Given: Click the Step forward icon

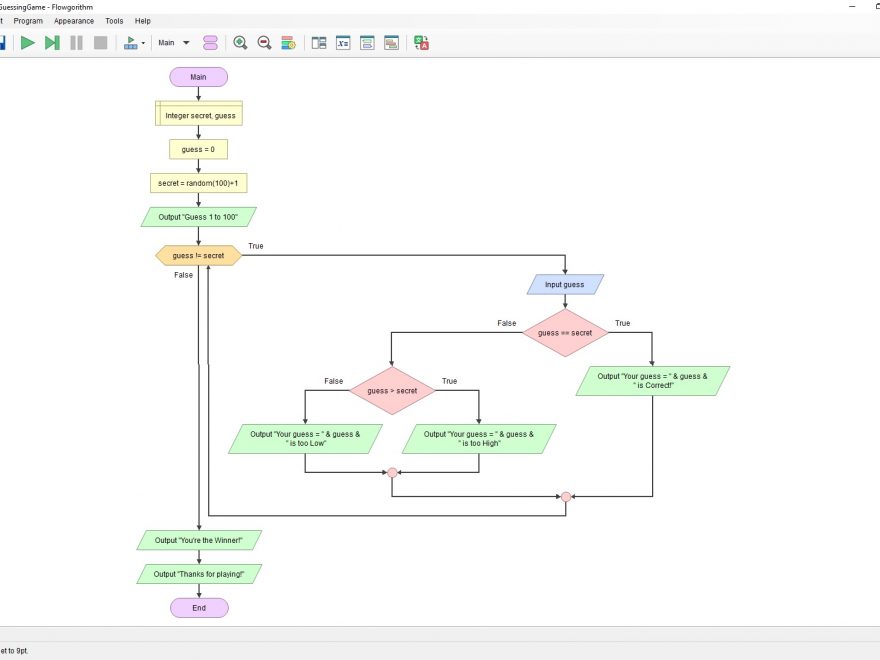Looking at the screenshot, I should point(52,43).
